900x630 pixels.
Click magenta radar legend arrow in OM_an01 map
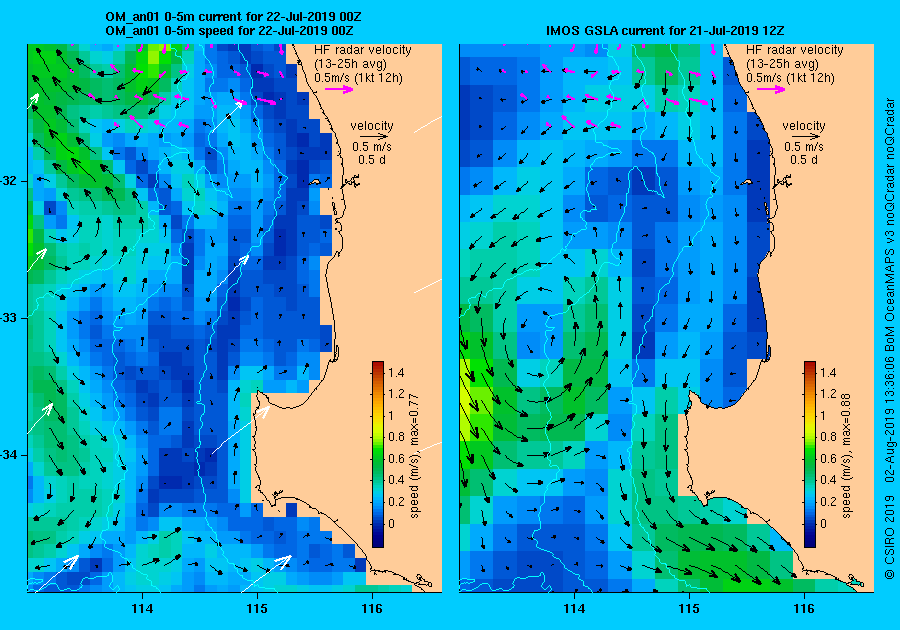click(x=339, y=89)
